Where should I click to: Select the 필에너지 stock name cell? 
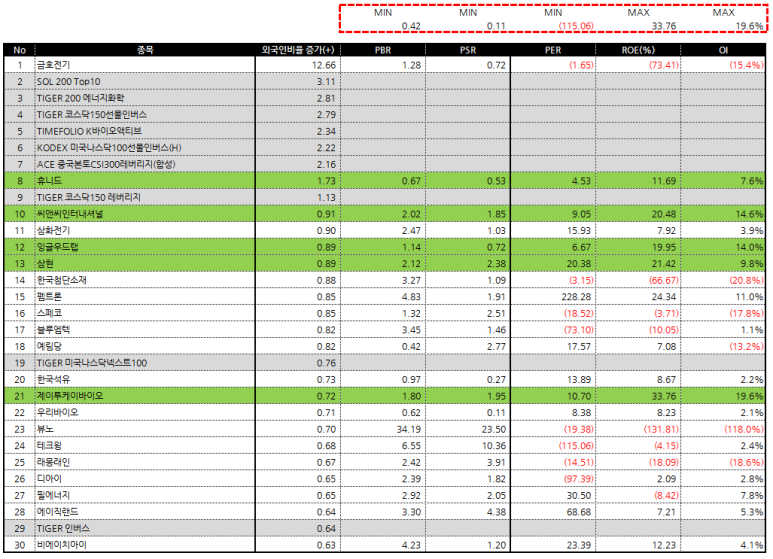[x=145, y=495]
